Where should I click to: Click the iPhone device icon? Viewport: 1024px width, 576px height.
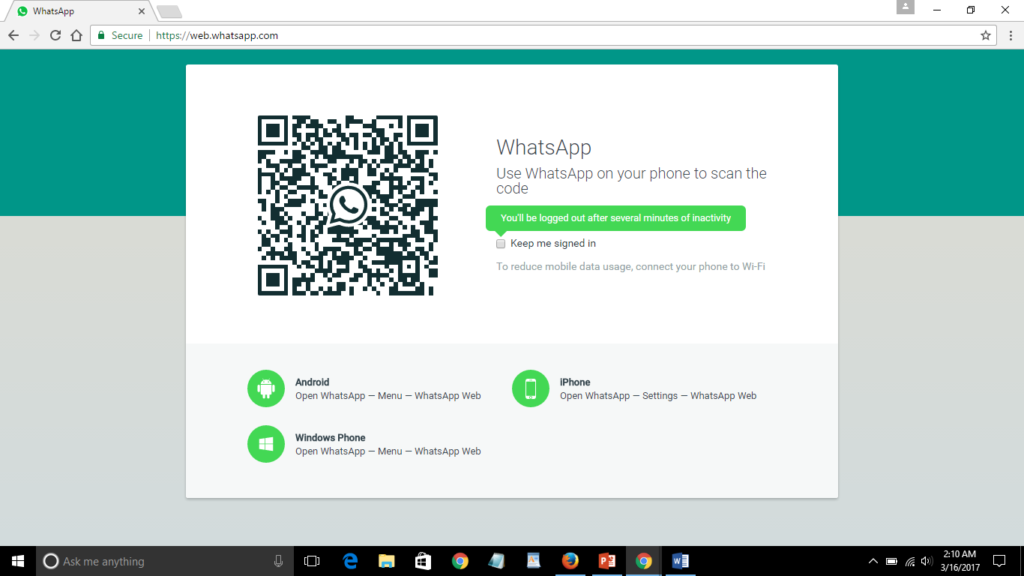[x=530, y=389]
